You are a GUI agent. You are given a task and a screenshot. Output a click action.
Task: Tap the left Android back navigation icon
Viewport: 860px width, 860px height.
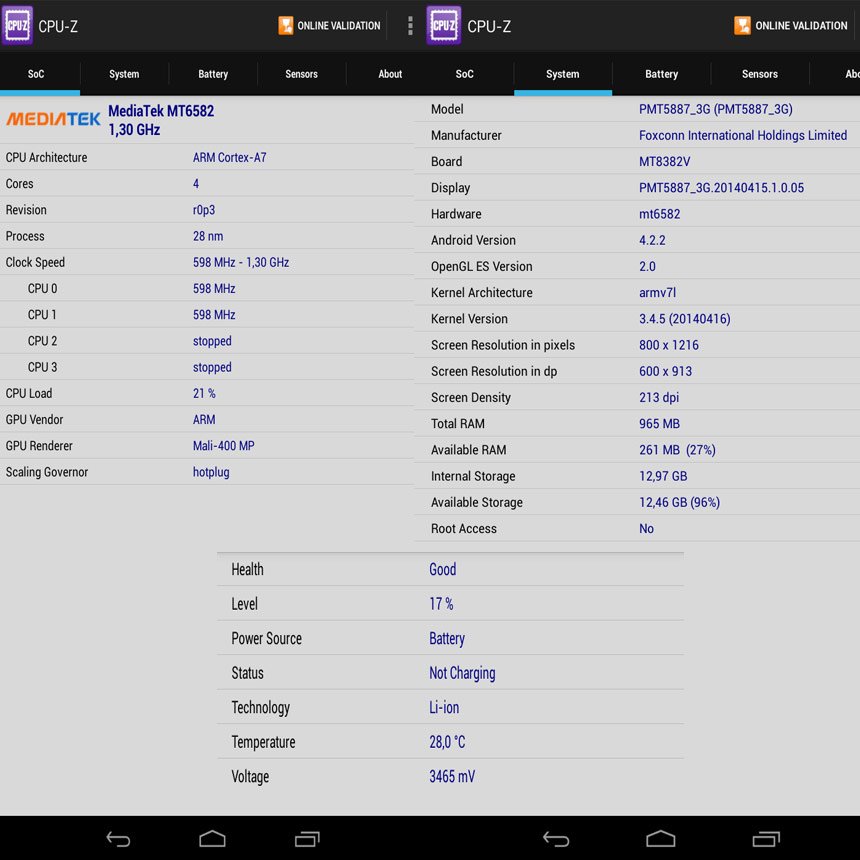(118, 839)
